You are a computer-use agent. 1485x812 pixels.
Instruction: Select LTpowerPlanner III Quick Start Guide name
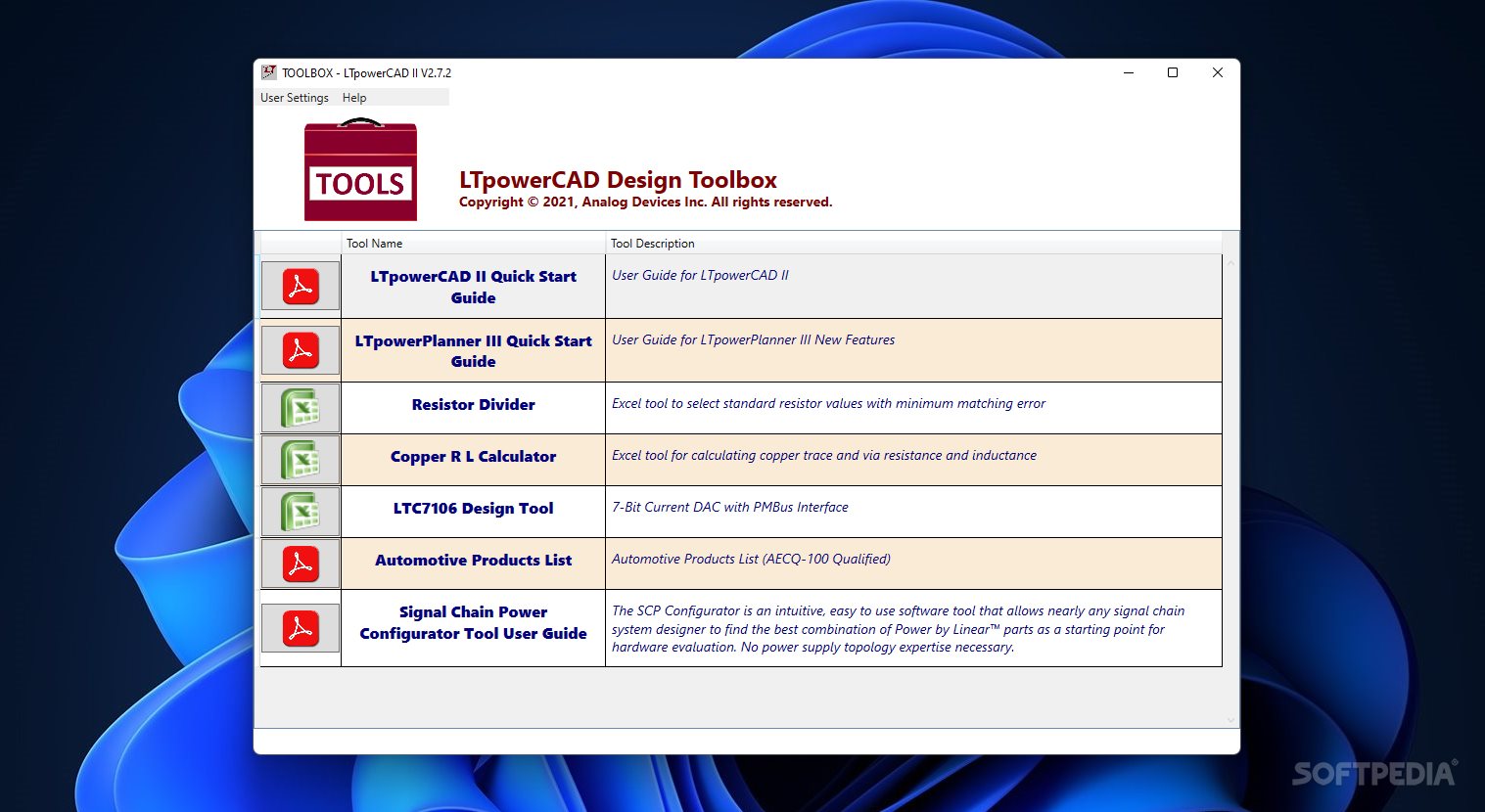point(473,350)
